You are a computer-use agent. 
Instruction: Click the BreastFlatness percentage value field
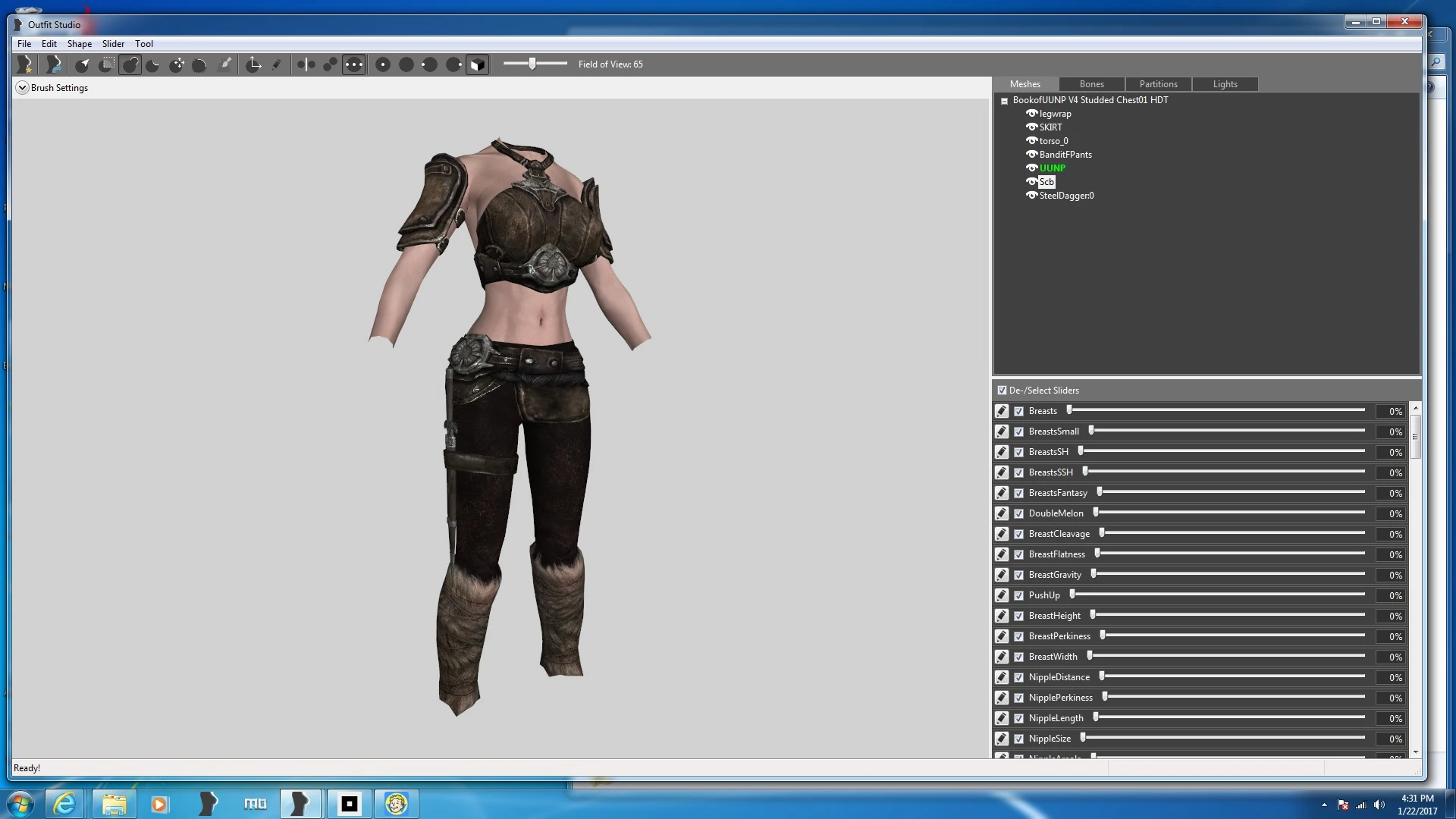click(x=1392, y=554)
